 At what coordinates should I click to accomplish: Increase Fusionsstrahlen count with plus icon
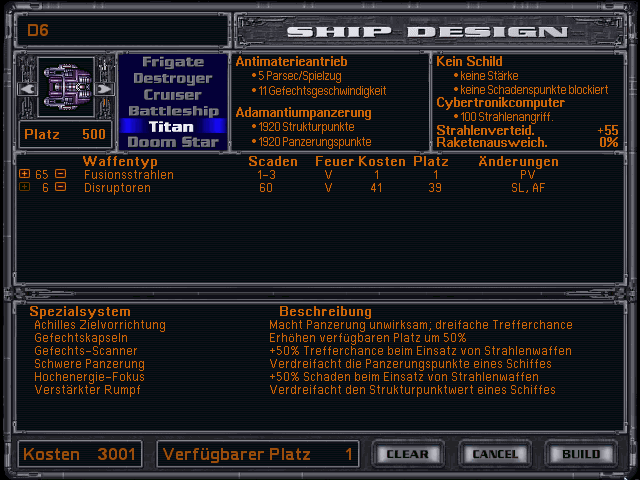[x=24, y=174]
